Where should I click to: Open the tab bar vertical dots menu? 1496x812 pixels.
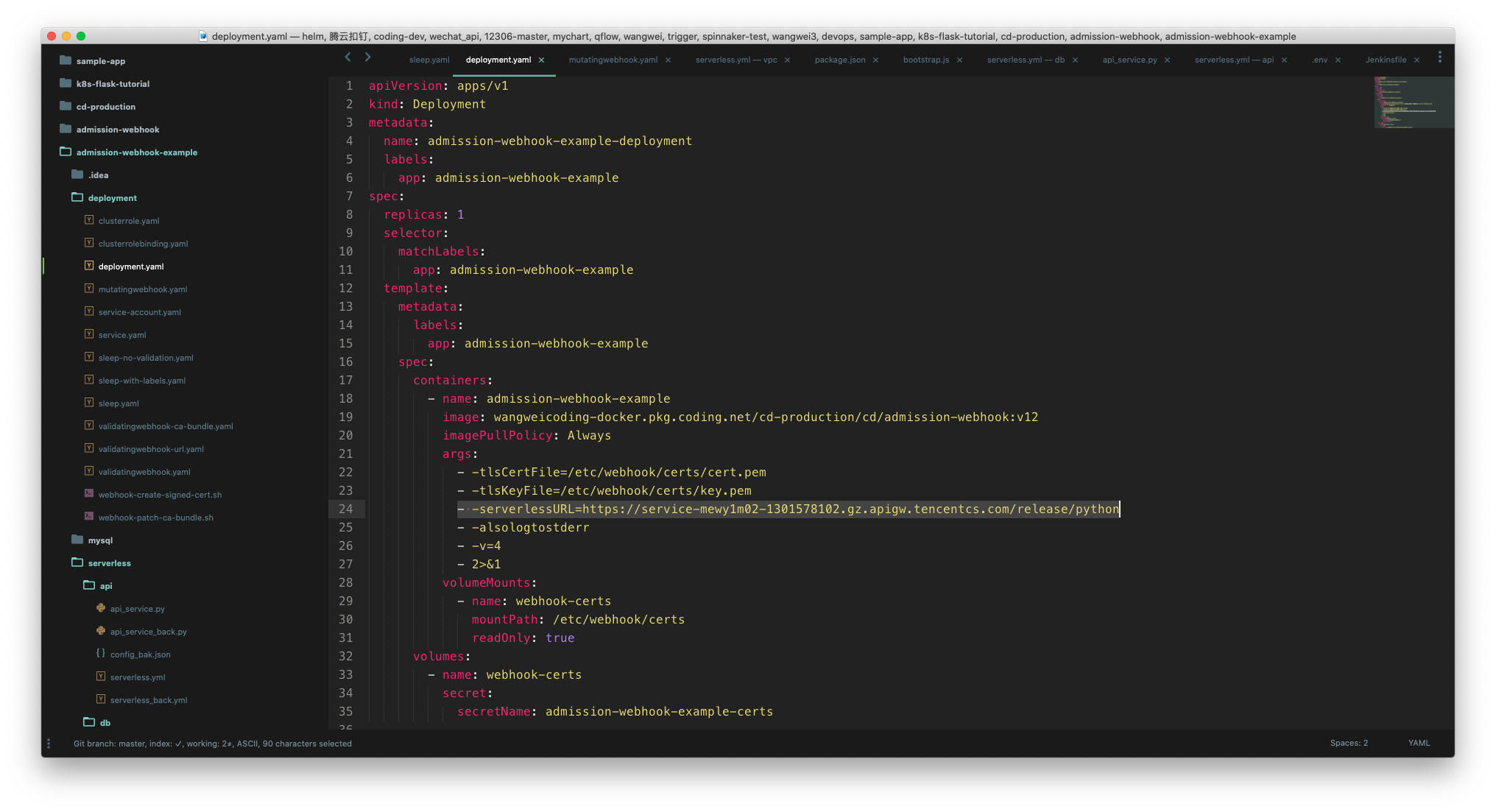[1439, 57]
